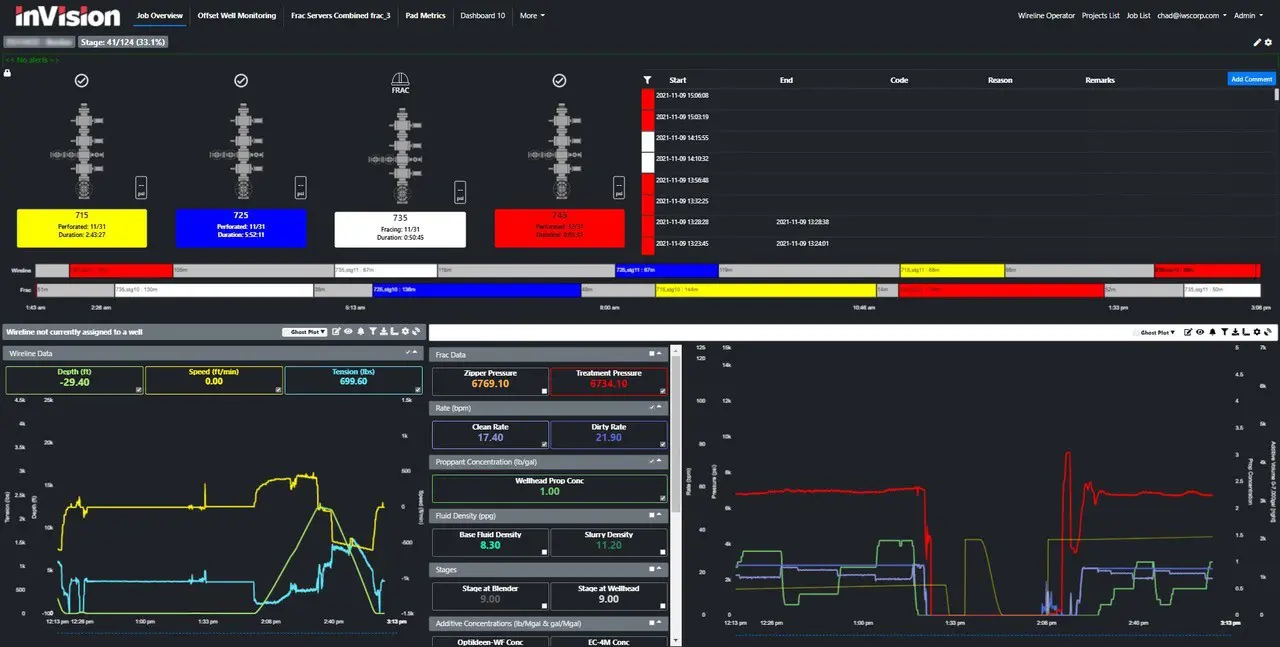The image size is (1280, 647).
Task: Select the download icon on the Frac plot toolbar
Action: [1236, 332]
